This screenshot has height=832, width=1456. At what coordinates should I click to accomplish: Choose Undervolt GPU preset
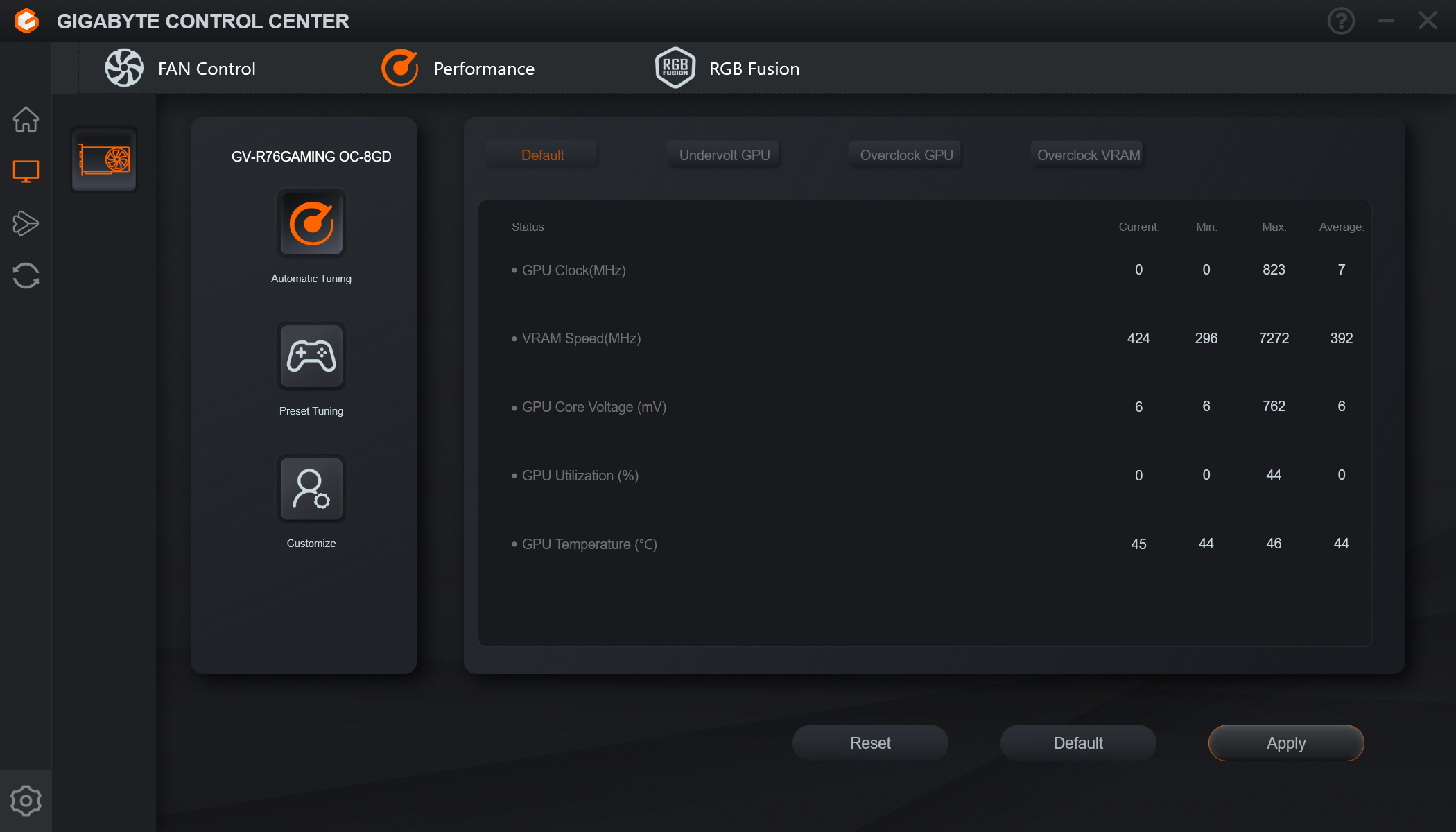[x=725, y=155]
